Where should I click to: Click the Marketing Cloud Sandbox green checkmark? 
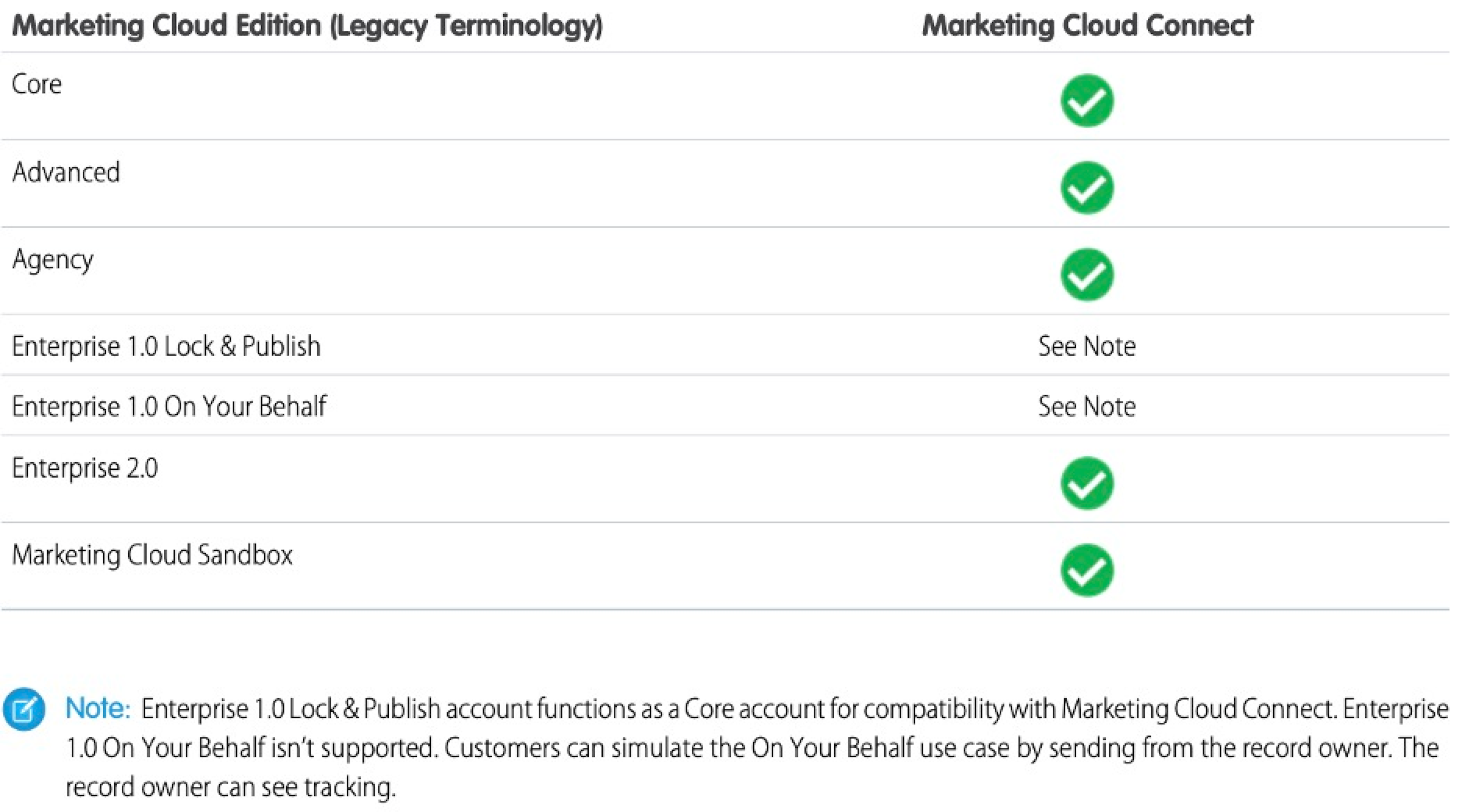click(x=1087, y=570)
